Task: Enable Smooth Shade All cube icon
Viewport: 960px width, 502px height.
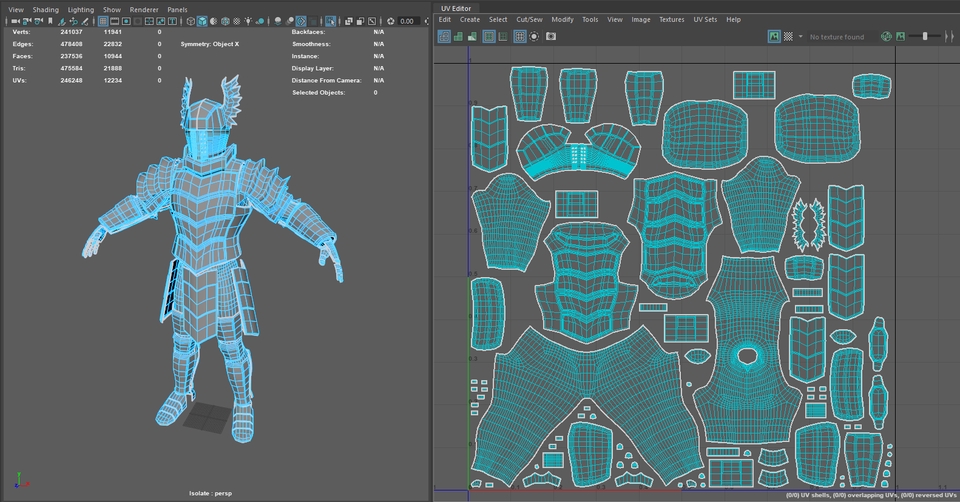Action: [202, 21]
